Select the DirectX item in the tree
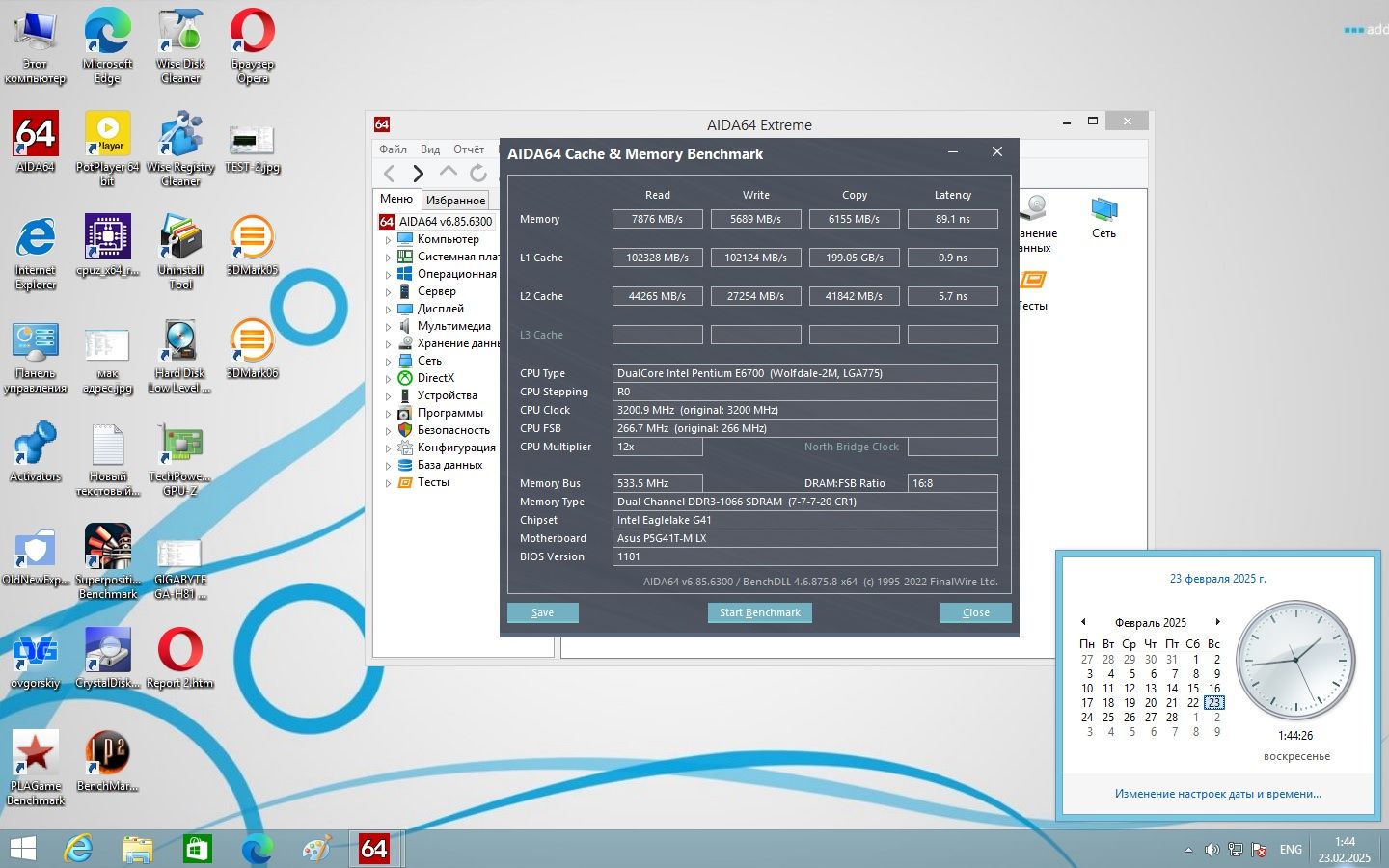 point(435,378)
